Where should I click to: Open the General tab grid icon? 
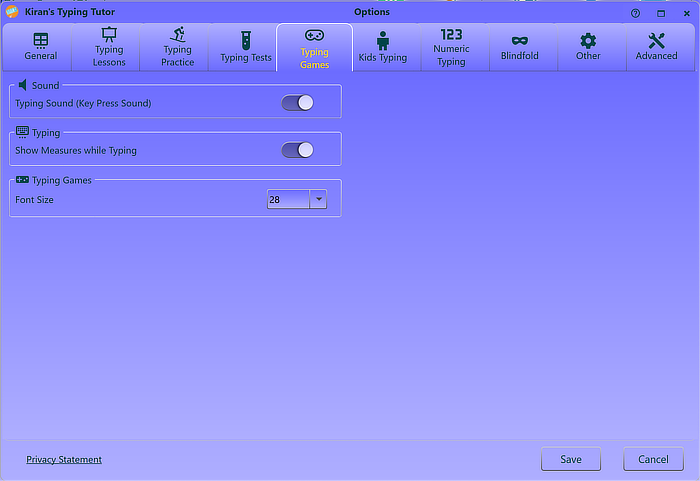click(x=41, y=41)
